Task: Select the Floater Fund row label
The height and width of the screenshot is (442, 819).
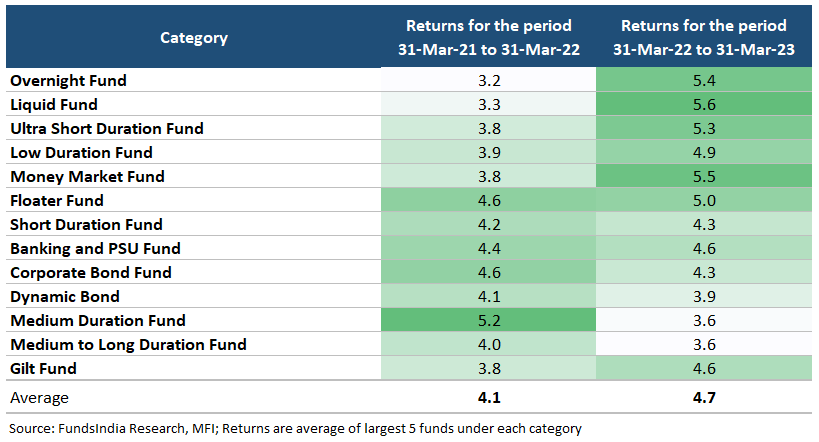Action: pyautogui.click(x=58, y=200)
